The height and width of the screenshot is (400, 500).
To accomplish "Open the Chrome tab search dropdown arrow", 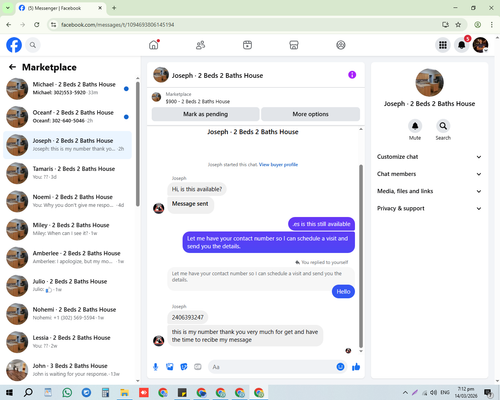I will [8, 8].
